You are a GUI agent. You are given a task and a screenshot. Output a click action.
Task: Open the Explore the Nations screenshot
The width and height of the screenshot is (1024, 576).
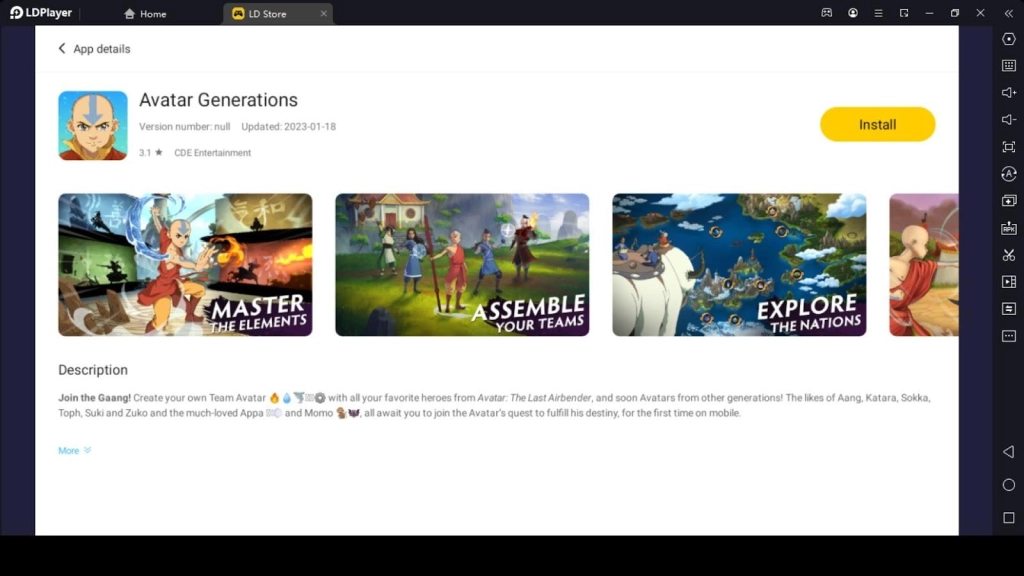click(739, 265)
